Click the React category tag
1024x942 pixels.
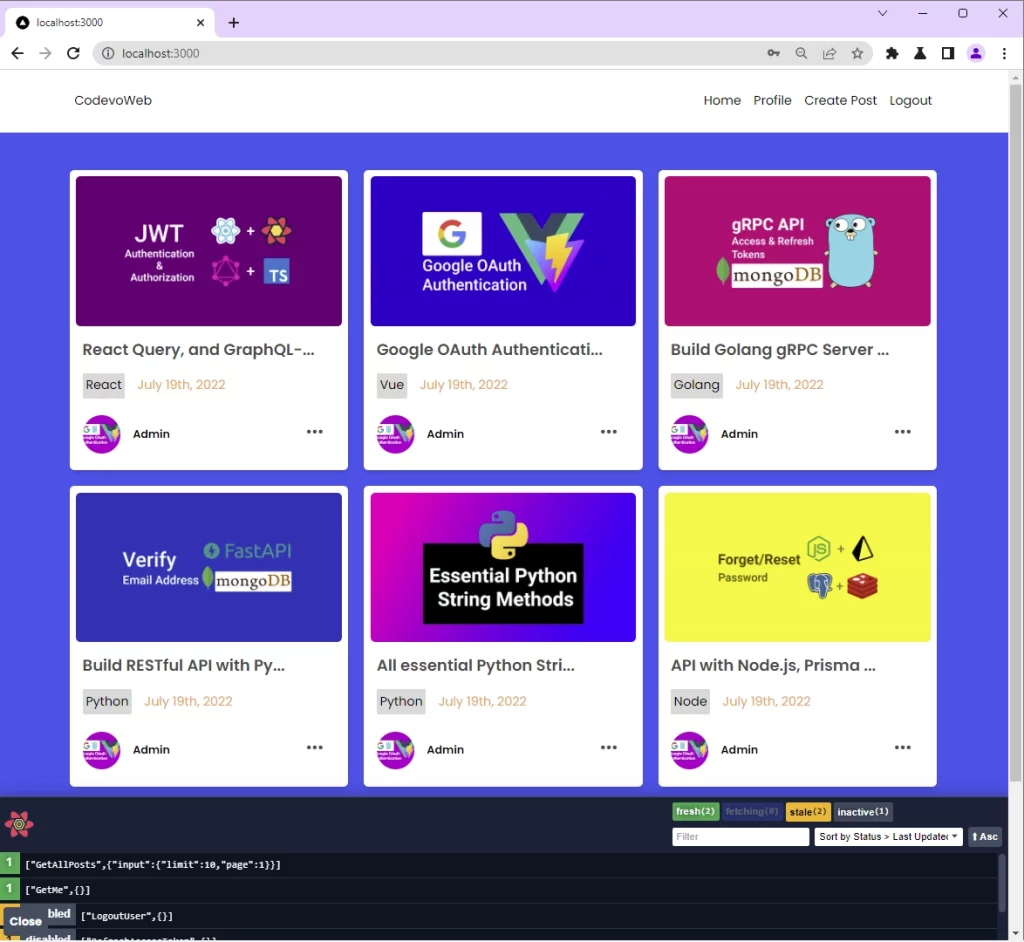click(104, 385)
